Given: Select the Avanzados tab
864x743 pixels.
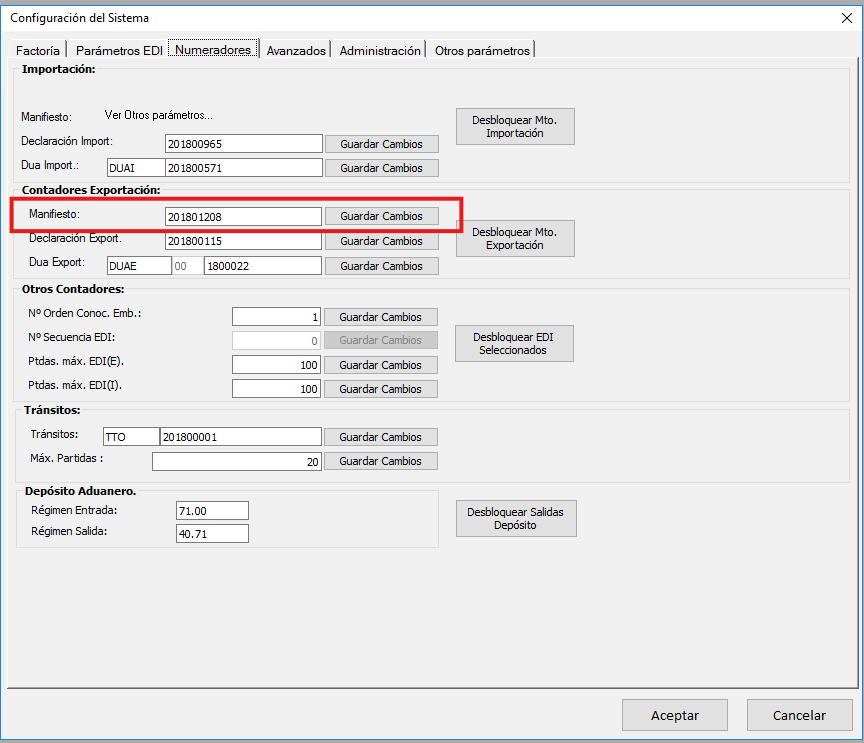Looking at the screenshot, I should [296, 50].
